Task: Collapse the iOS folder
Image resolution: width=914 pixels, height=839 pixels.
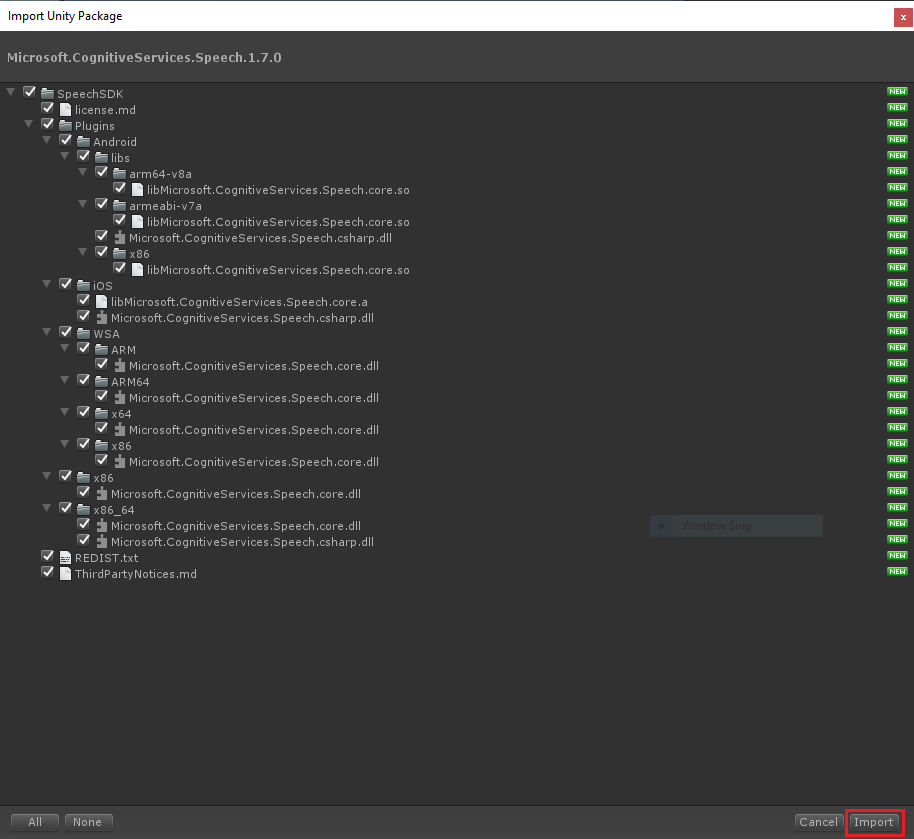Action: [47, 284]
